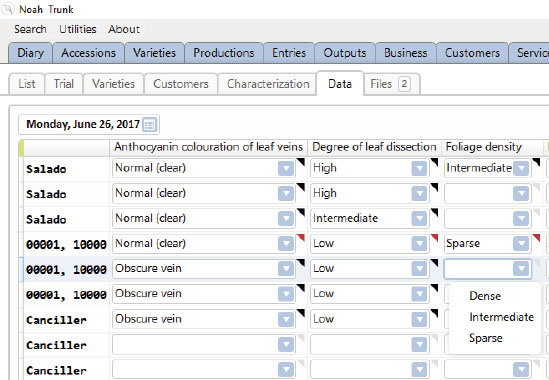Switch to the Diary tab
The width and height of the screenshot is (549, 380).
pos(30,53)
